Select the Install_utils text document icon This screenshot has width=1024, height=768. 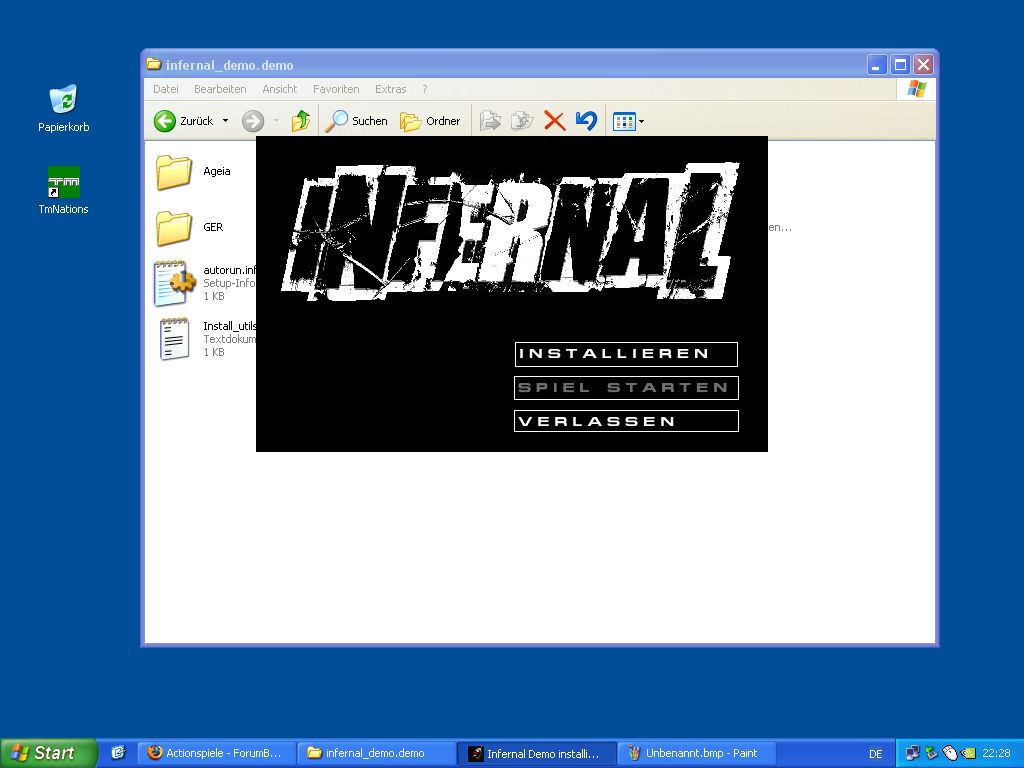point(174,339)
